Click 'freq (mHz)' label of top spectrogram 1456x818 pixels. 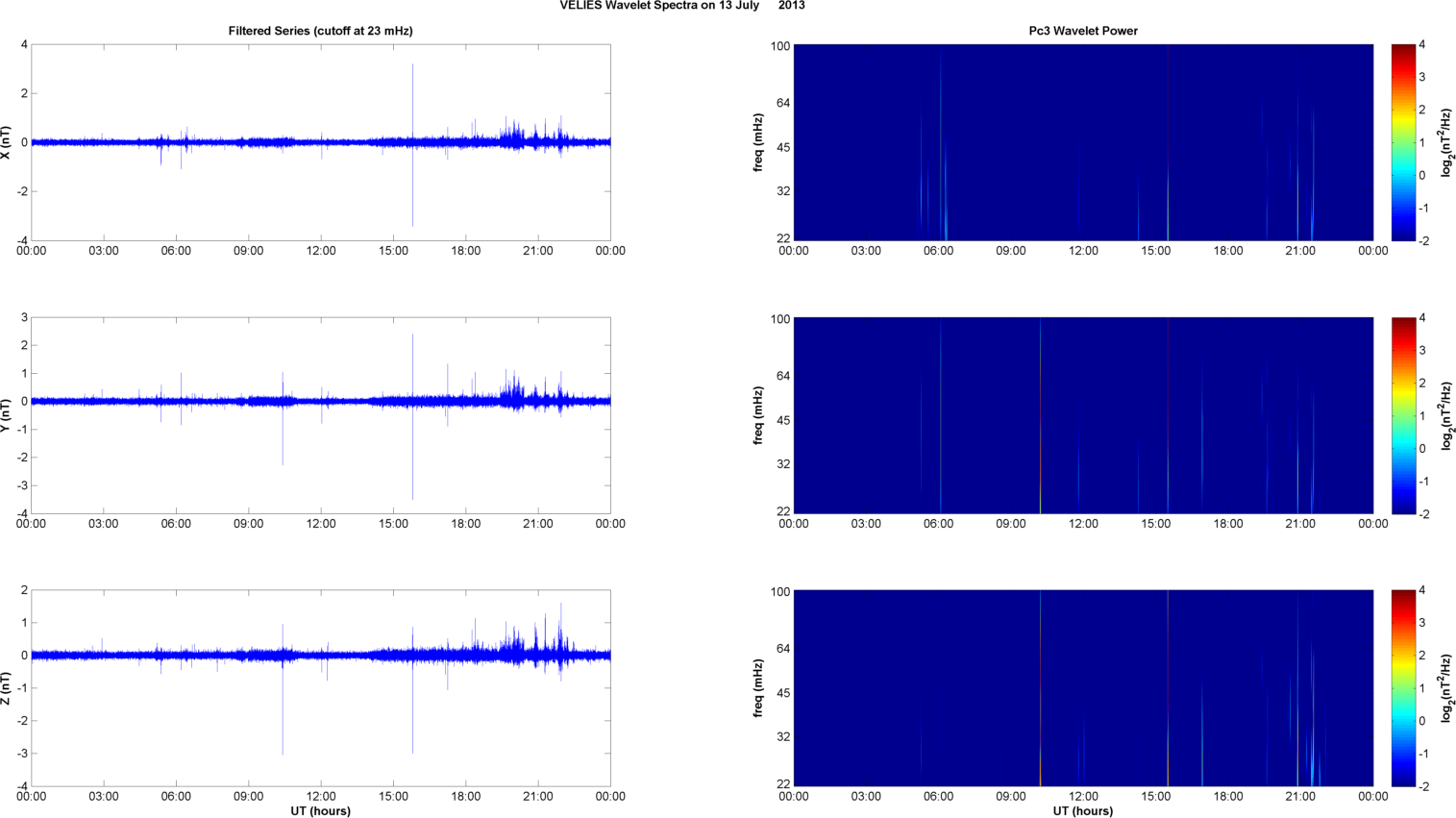click(x=758, y=142)
